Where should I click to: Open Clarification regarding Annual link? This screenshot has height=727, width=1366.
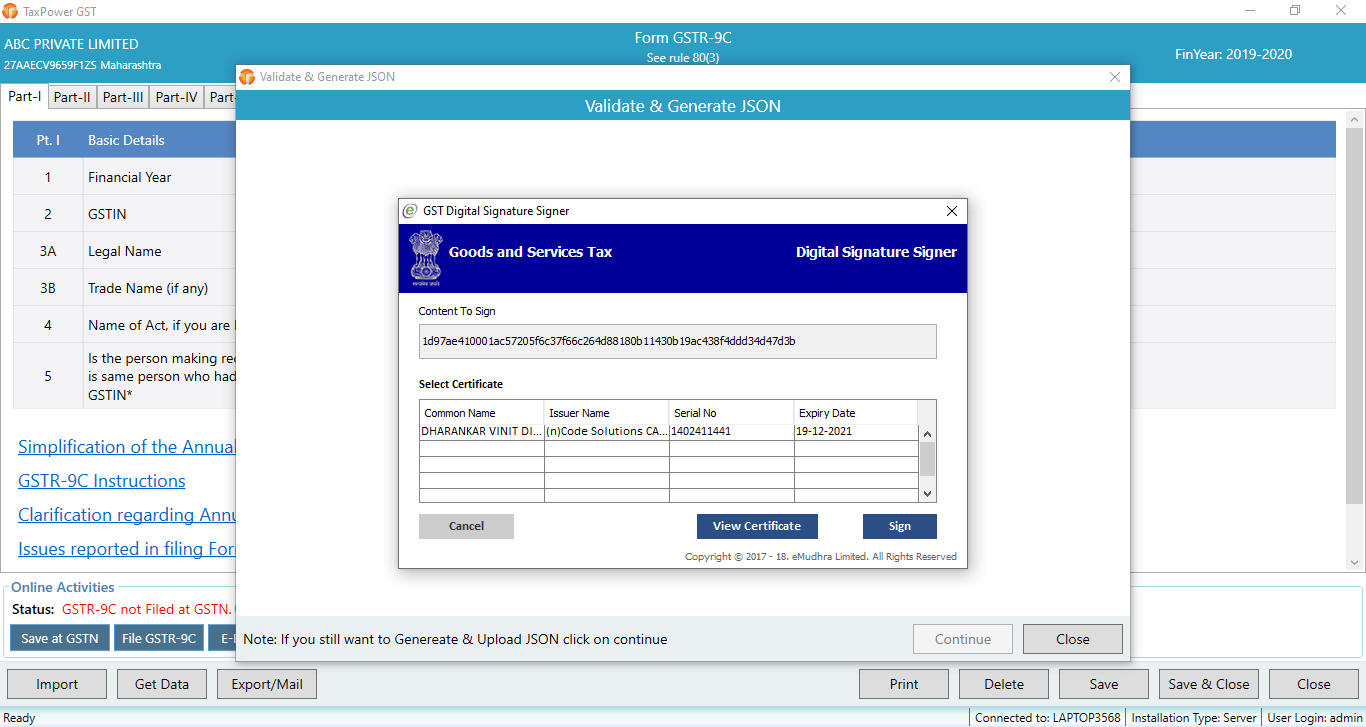(127, 515)
